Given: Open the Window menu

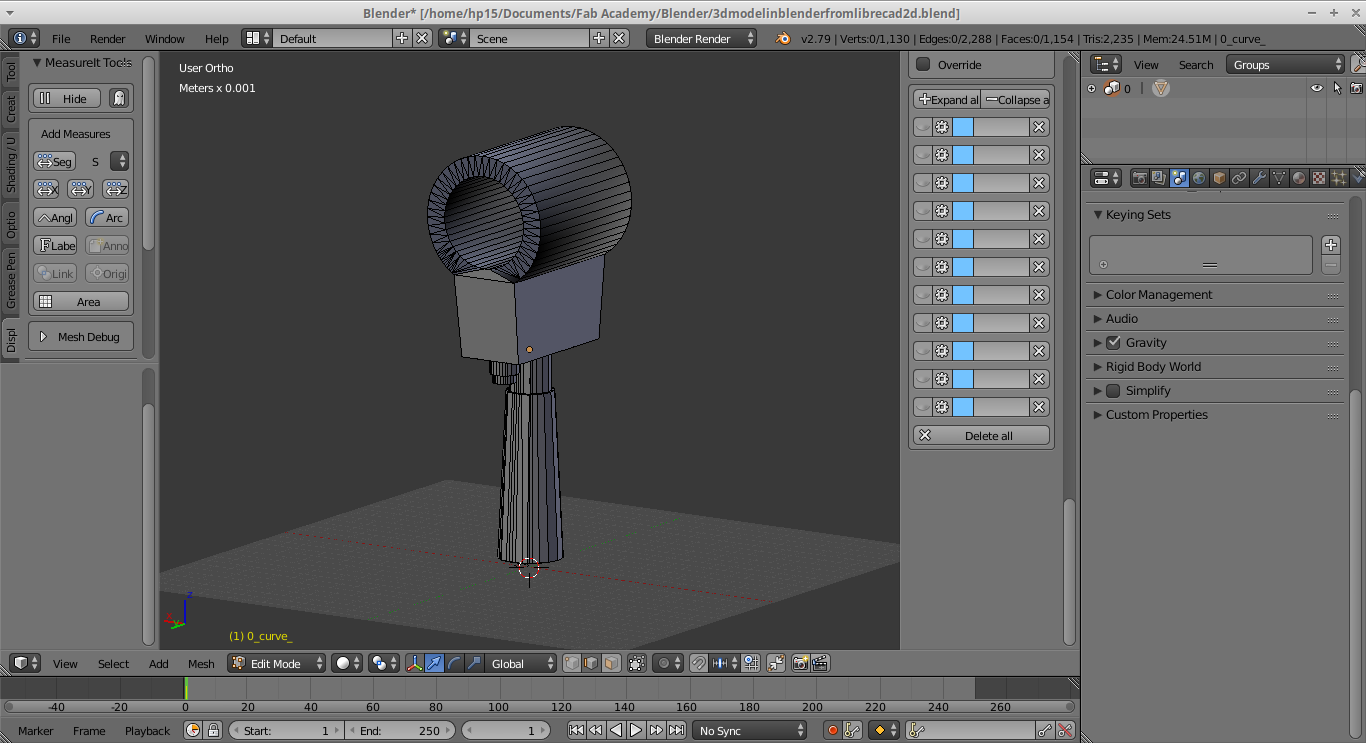Looking at the screenshot, I should 165,38.
